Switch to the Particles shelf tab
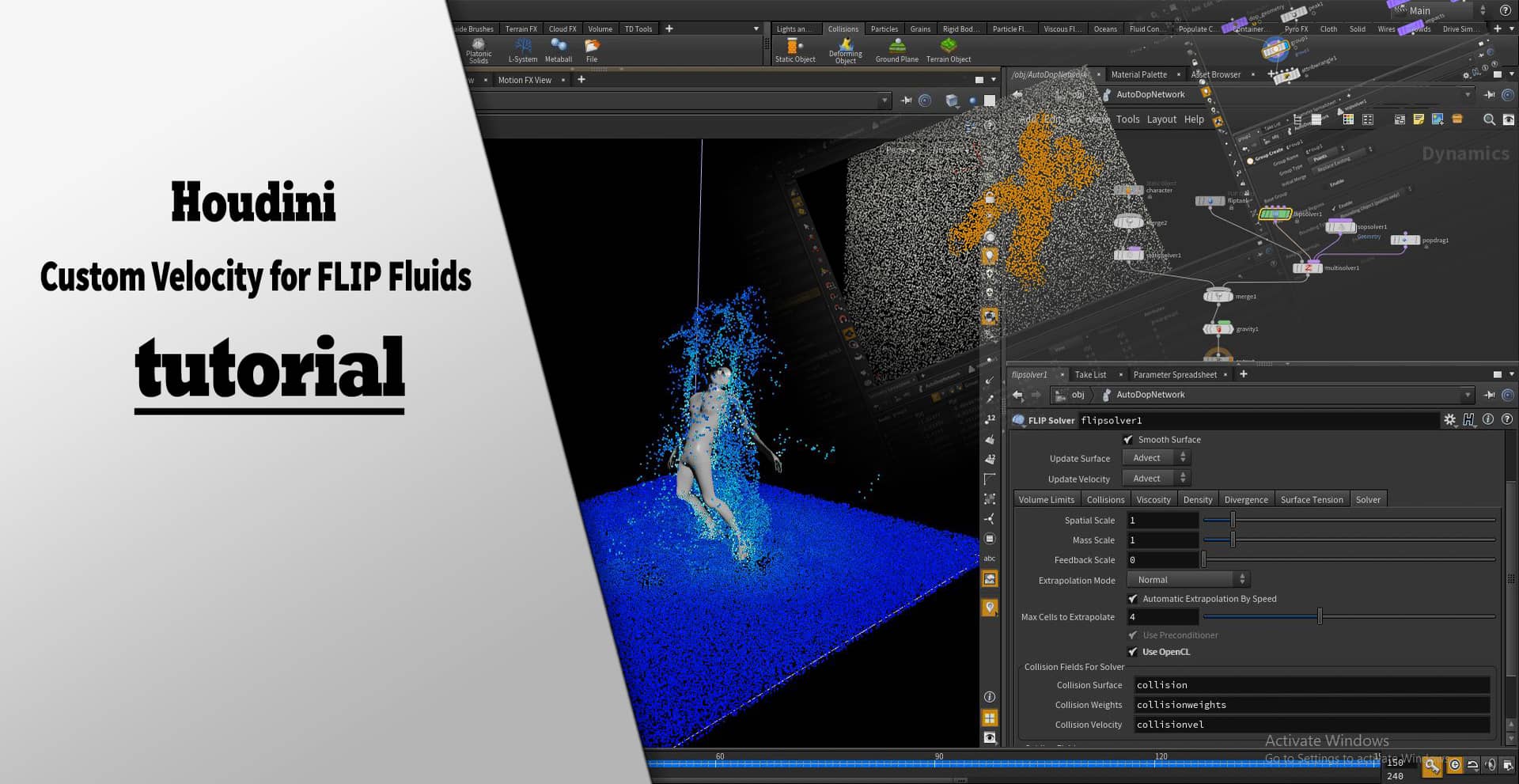 point(884,28)
